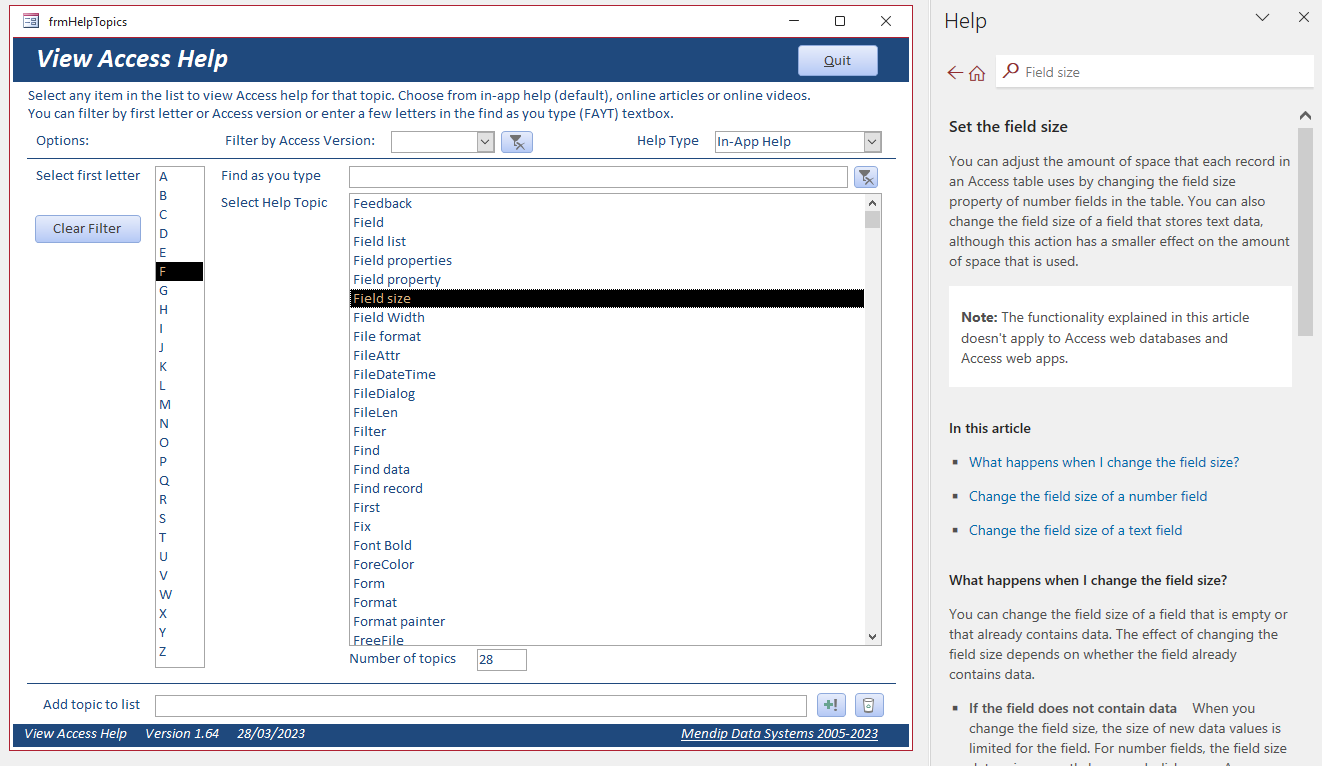Click the Quit button
Image resolution: width=1322 pixels, height=766 pixels.
[x=837, y=61]
